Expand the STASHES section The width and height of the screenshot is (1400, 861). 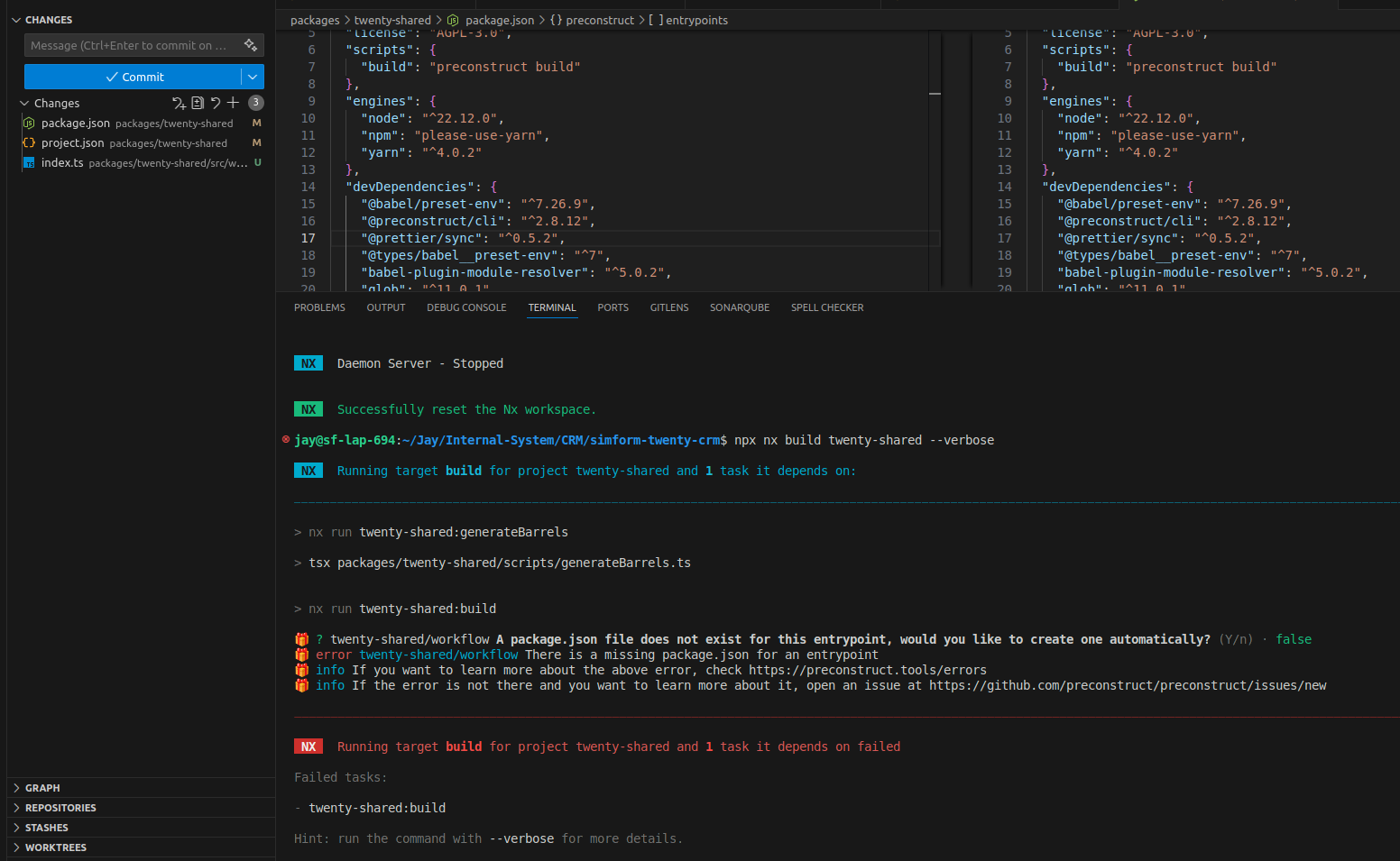coord(141,828)
